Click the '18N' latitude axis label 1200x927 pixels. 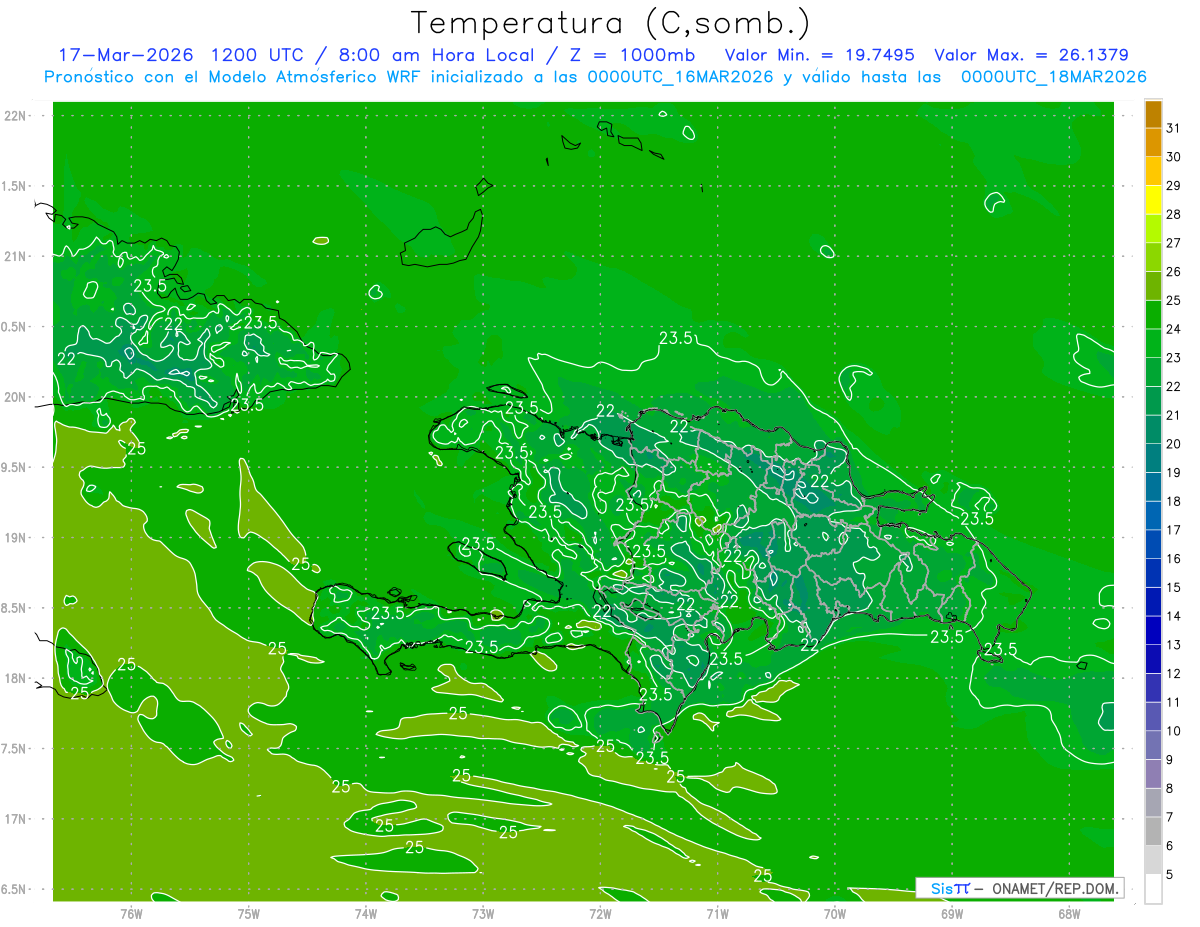[16, 679]
